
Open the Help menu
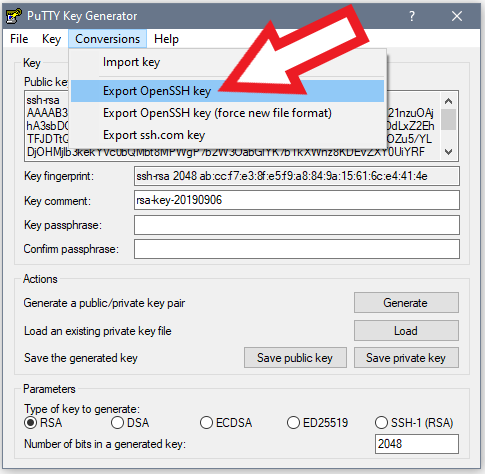point(166,39)
